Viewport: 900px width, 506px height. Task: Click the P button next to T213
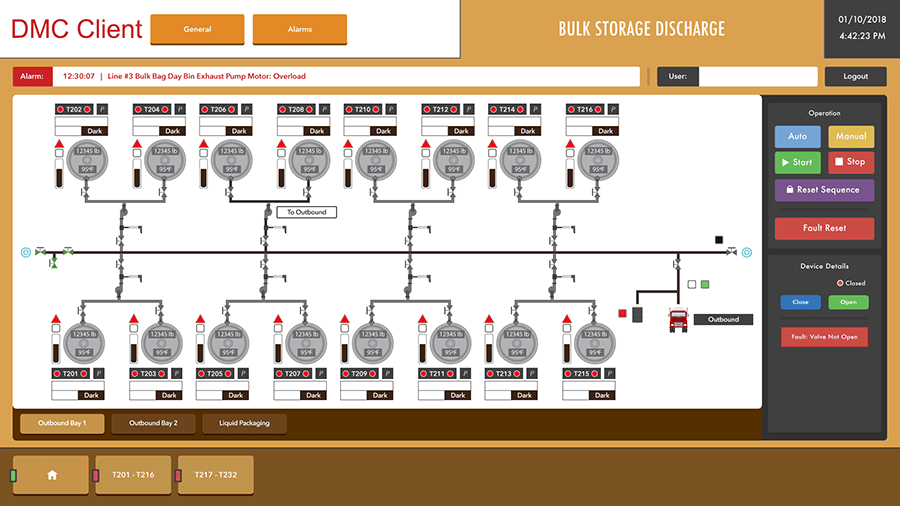pyautogui.click(x=532, y=373)
